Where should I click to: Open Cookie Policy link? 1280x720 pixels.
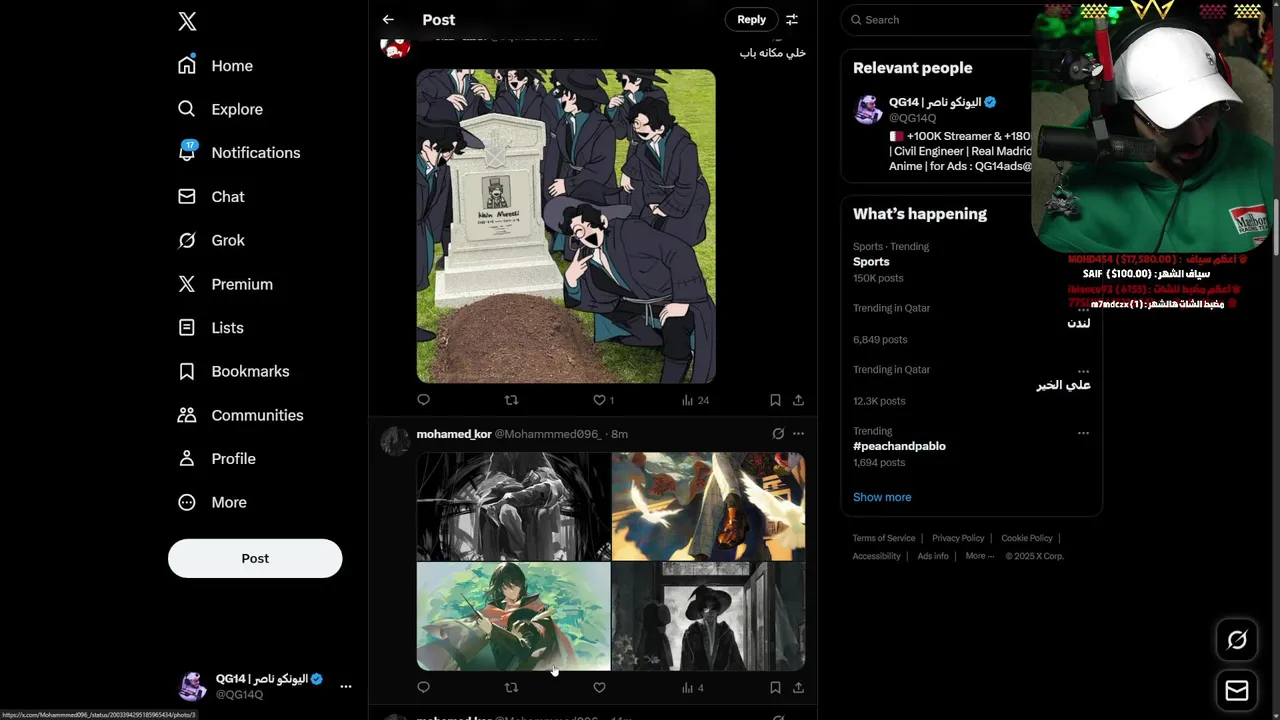1027,538
